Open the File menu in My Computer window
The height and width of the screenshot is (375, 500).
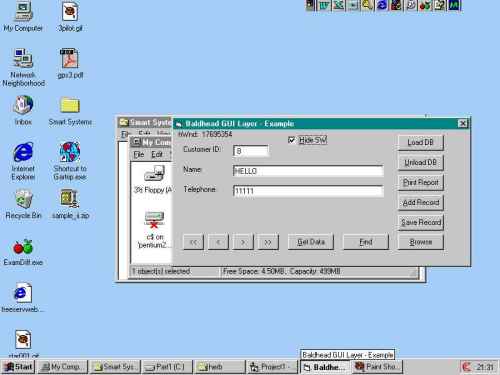[139, 155]
